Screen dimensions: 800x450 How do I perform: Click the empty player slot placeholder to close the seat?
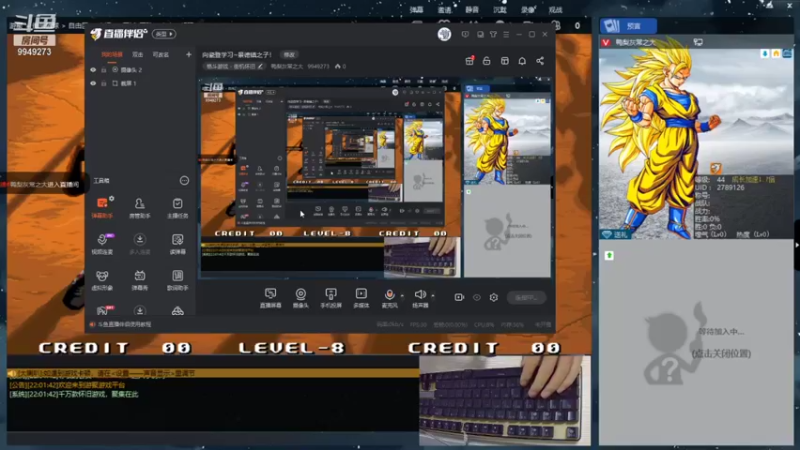pyautogui.click(x=696, y=343)
